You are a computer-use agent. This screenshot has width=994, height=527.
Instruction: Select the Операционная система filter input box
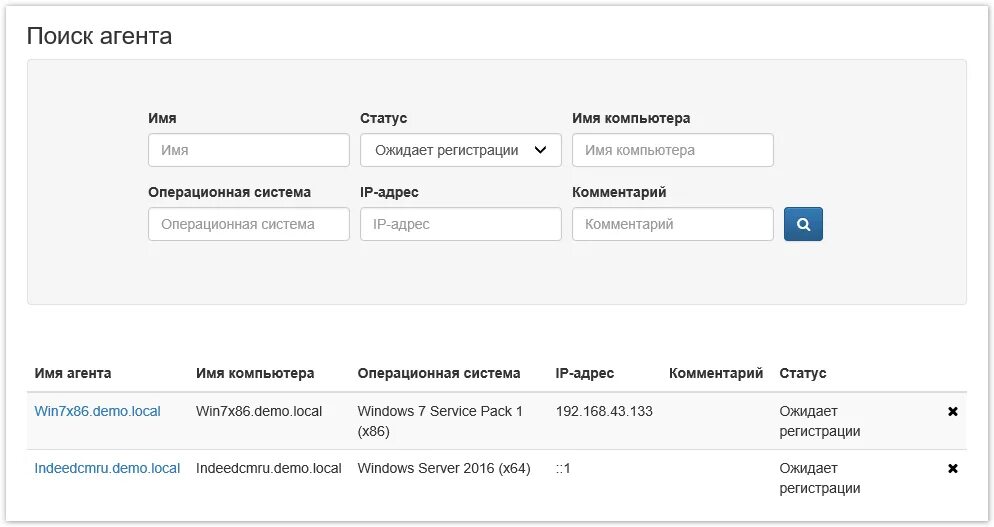(x=248, y=224)
